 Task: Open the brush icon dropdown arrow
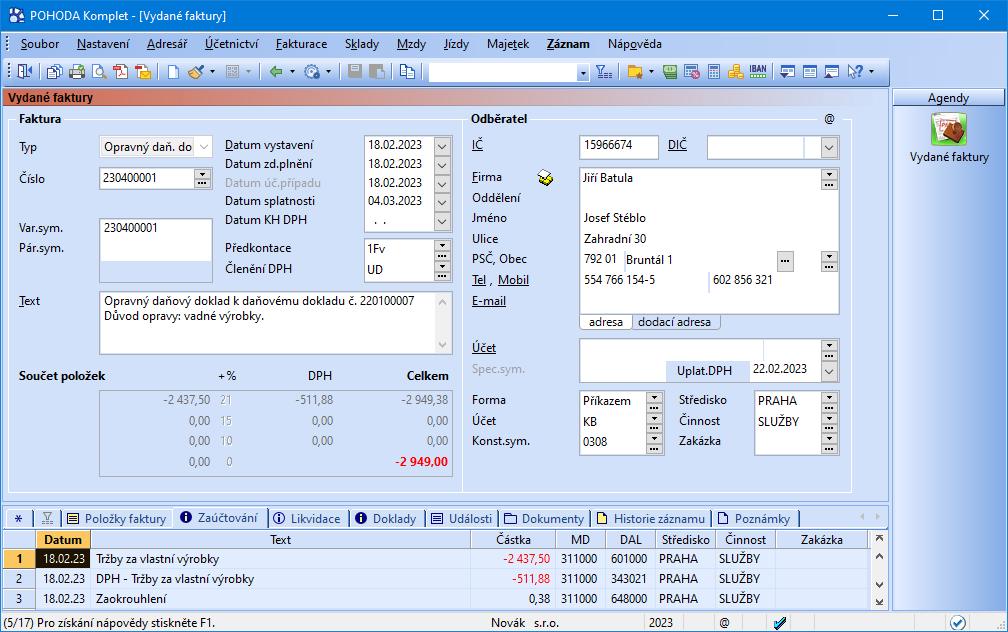[212, 71]
